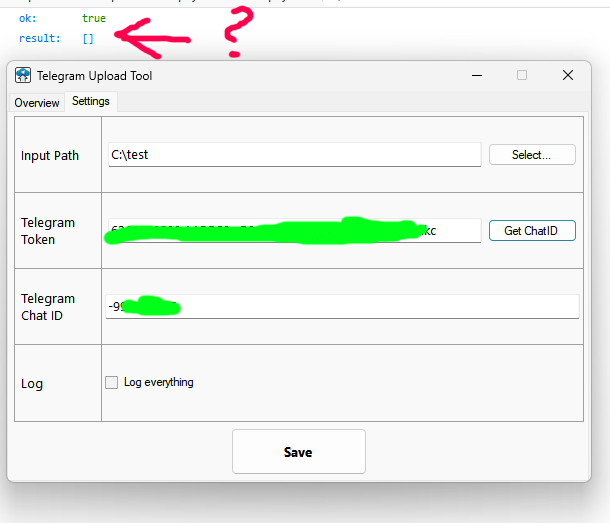Click the Telegram Upload Tool title text
610x523 pixels.
pyautogui.click(x=95, y=76)
